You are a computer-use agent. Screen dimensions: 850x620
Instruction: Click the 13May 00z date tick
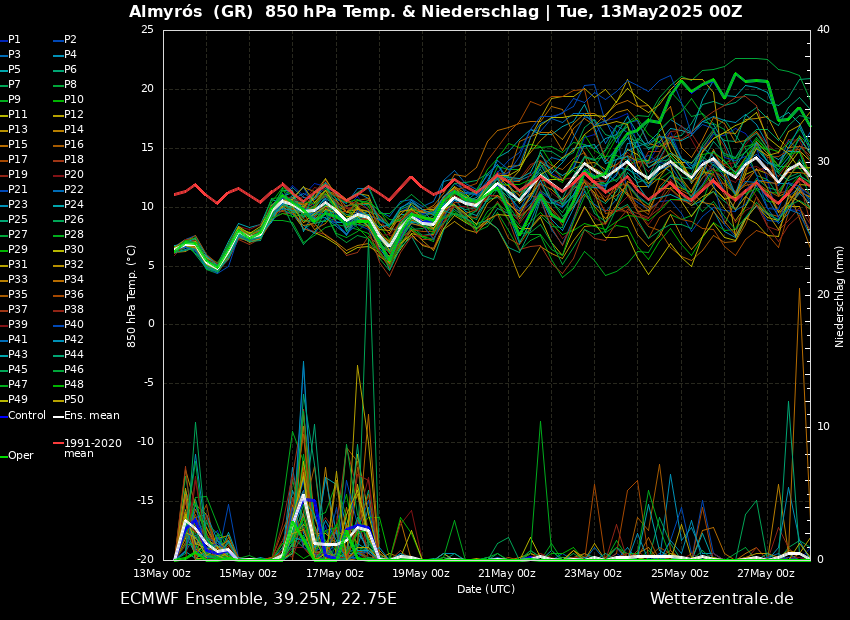point(162,573)
